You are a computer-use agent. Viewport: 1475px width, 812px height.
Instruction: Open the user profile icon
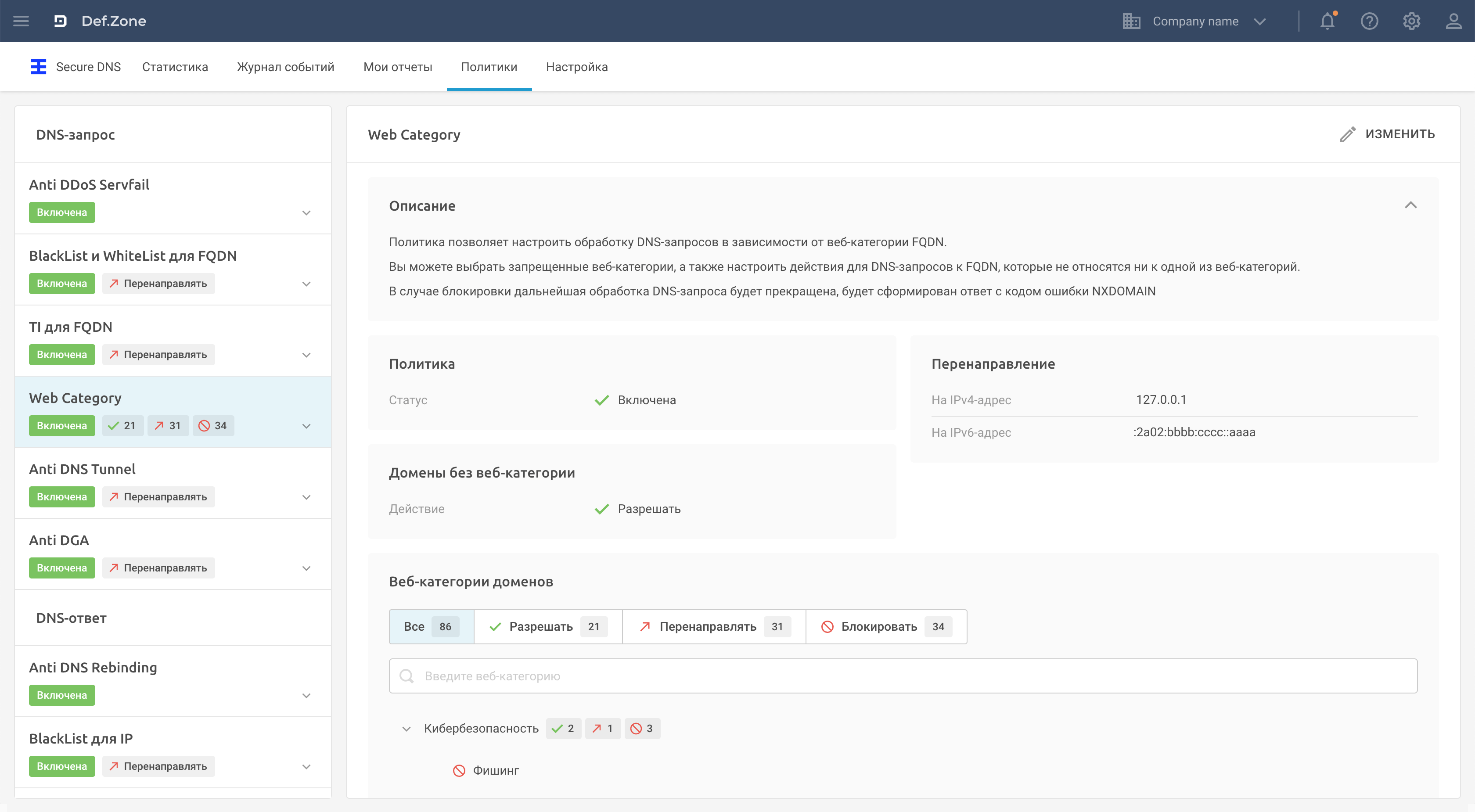coord(1453,21)
